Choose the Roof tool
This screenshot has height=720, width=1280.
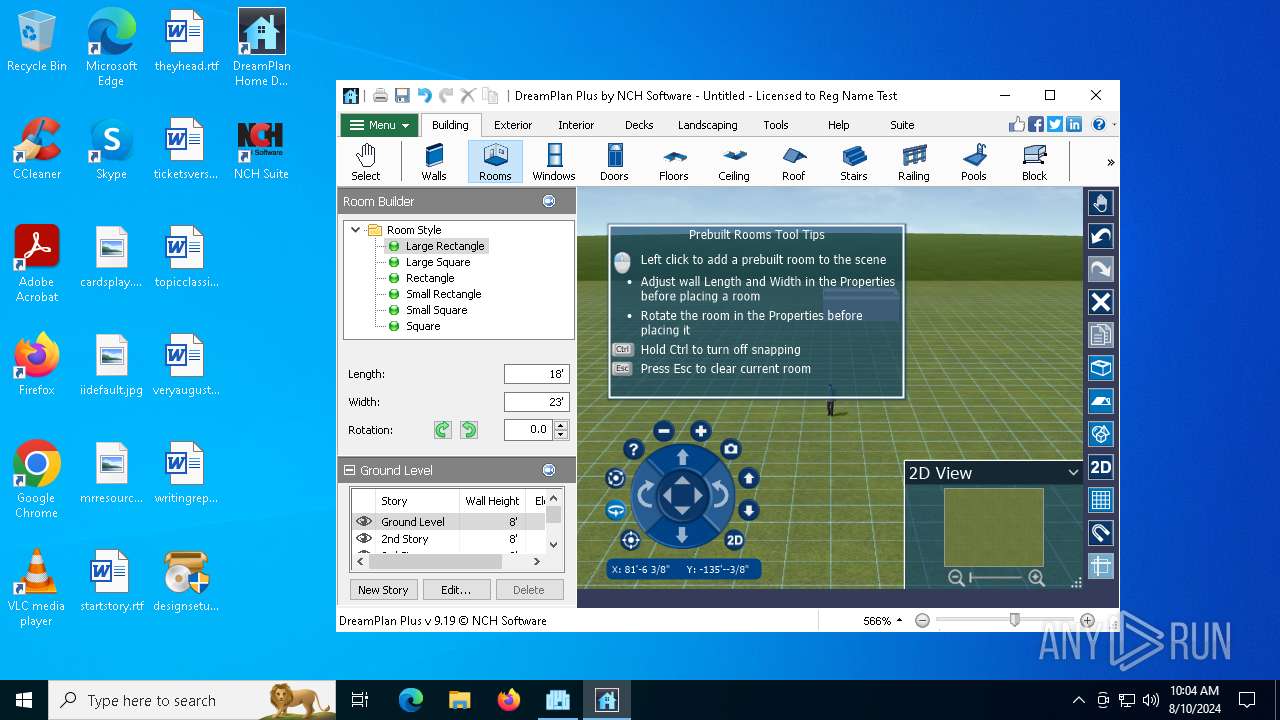click(794, 162)
